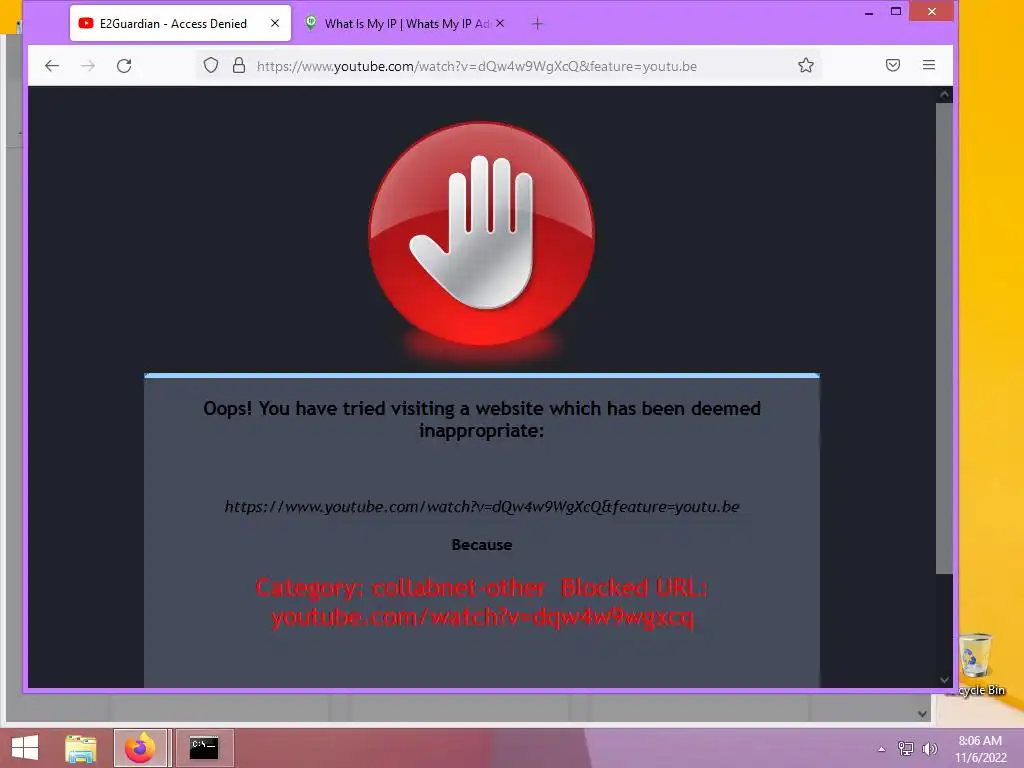The height and width of the screenshot is (768, 1024).
Task: Click the page scrollbar up arrow
Action: tap(944, 95)
